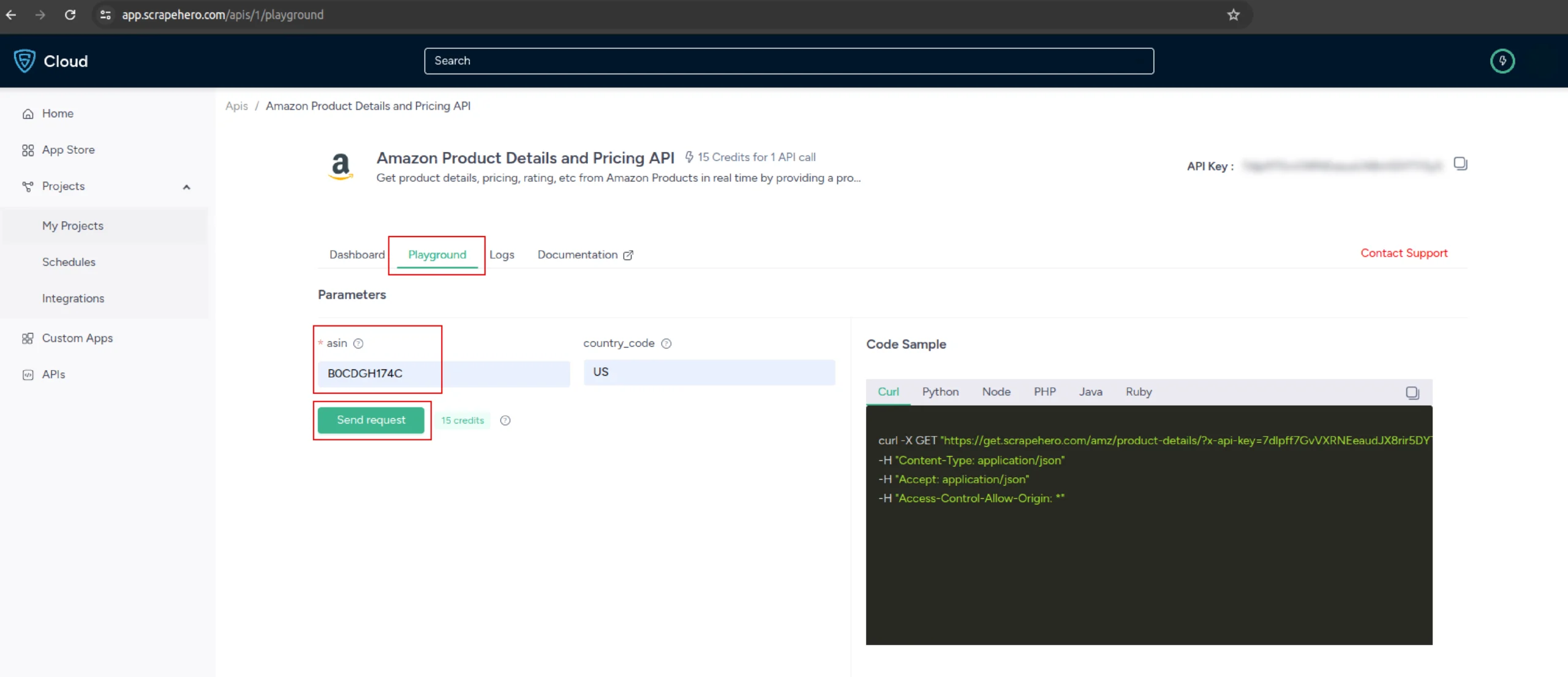
Task: Click the Home sidebar icon
Action: [28, 114]
